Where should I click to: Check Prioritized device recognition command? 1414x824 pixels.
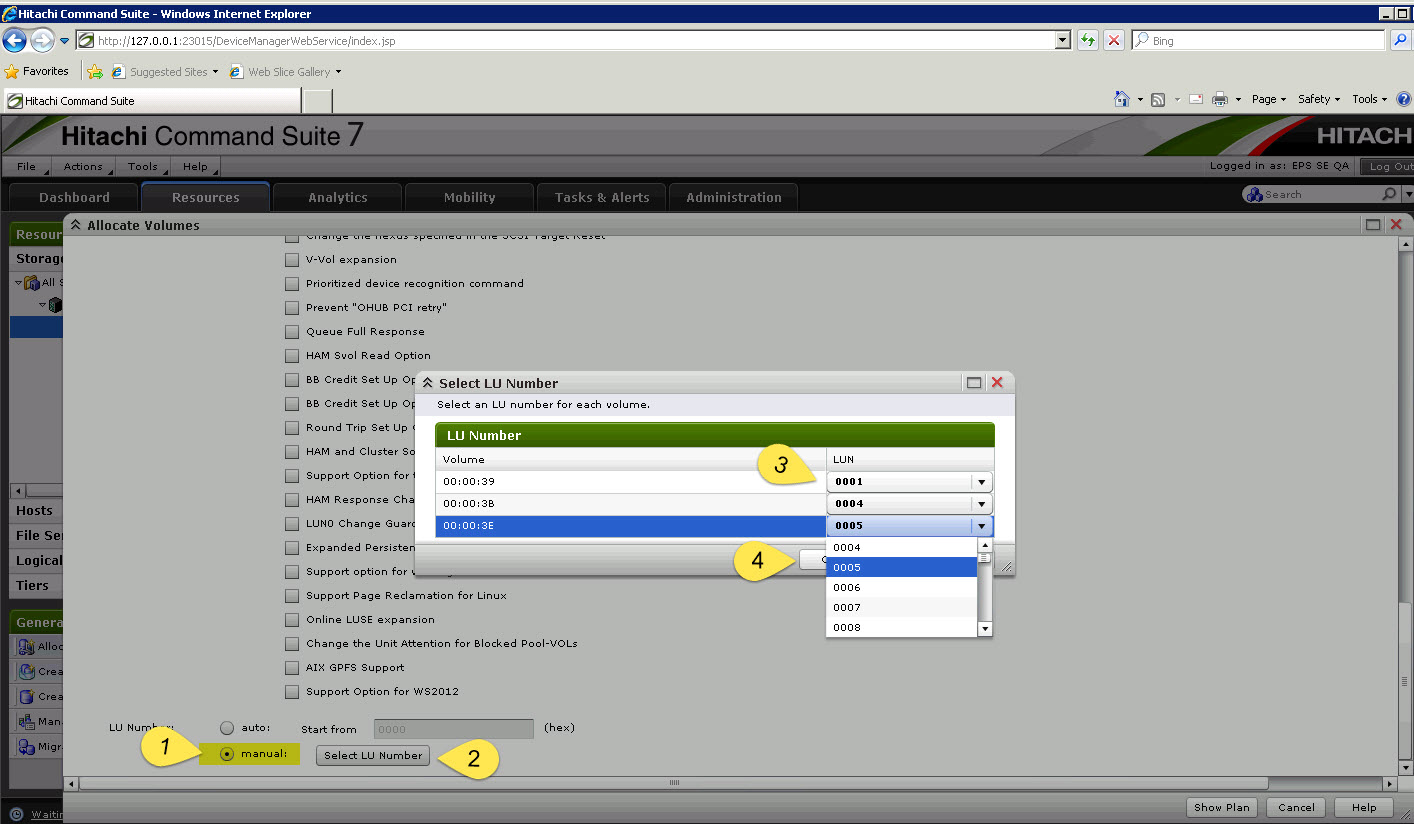coord(292,284)
